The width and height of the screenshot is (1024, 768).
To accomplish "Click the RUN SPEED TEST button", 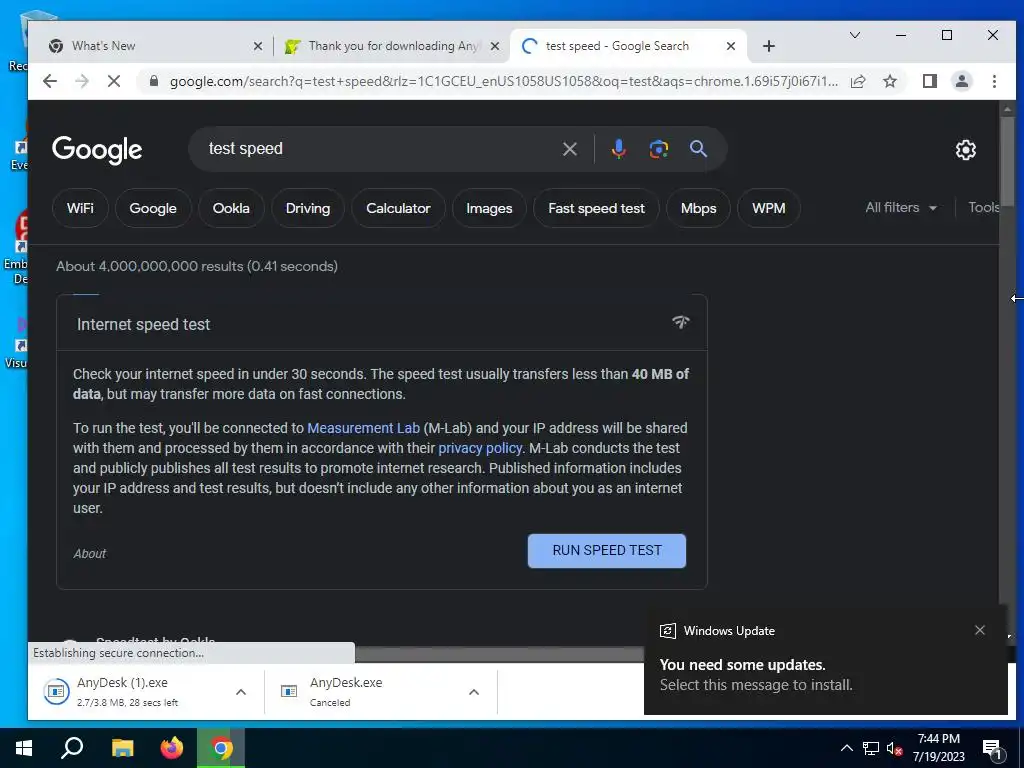I will tap(607, 551).
